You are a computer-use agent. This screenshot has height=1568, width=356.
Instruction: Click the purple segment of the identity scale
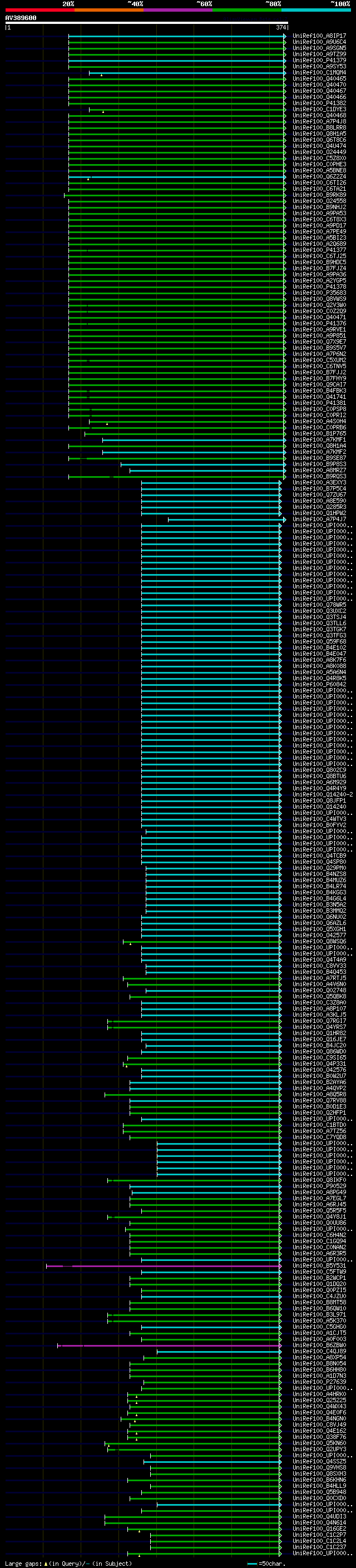pos(179,10)
